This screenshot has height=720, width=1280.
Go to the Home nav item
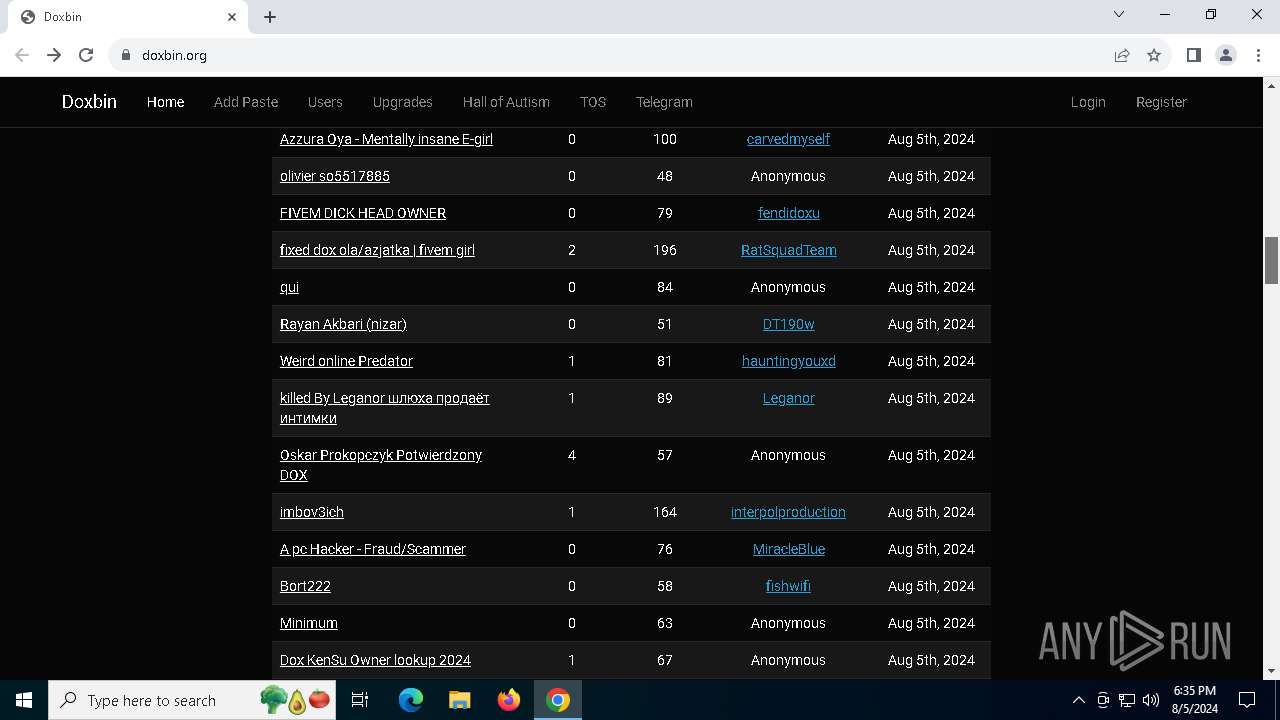165,102
